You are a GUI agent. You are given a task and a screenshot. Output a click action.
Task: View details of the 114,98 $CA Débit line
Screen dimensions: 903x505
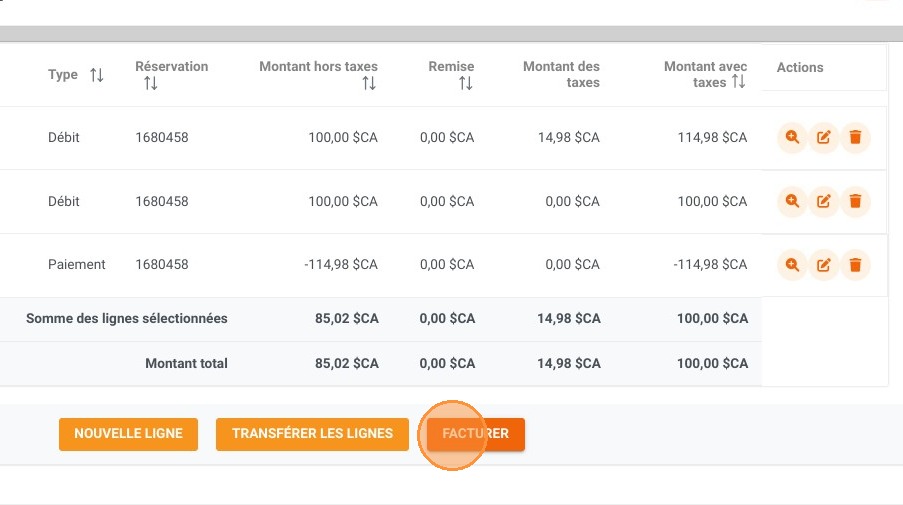792,137
